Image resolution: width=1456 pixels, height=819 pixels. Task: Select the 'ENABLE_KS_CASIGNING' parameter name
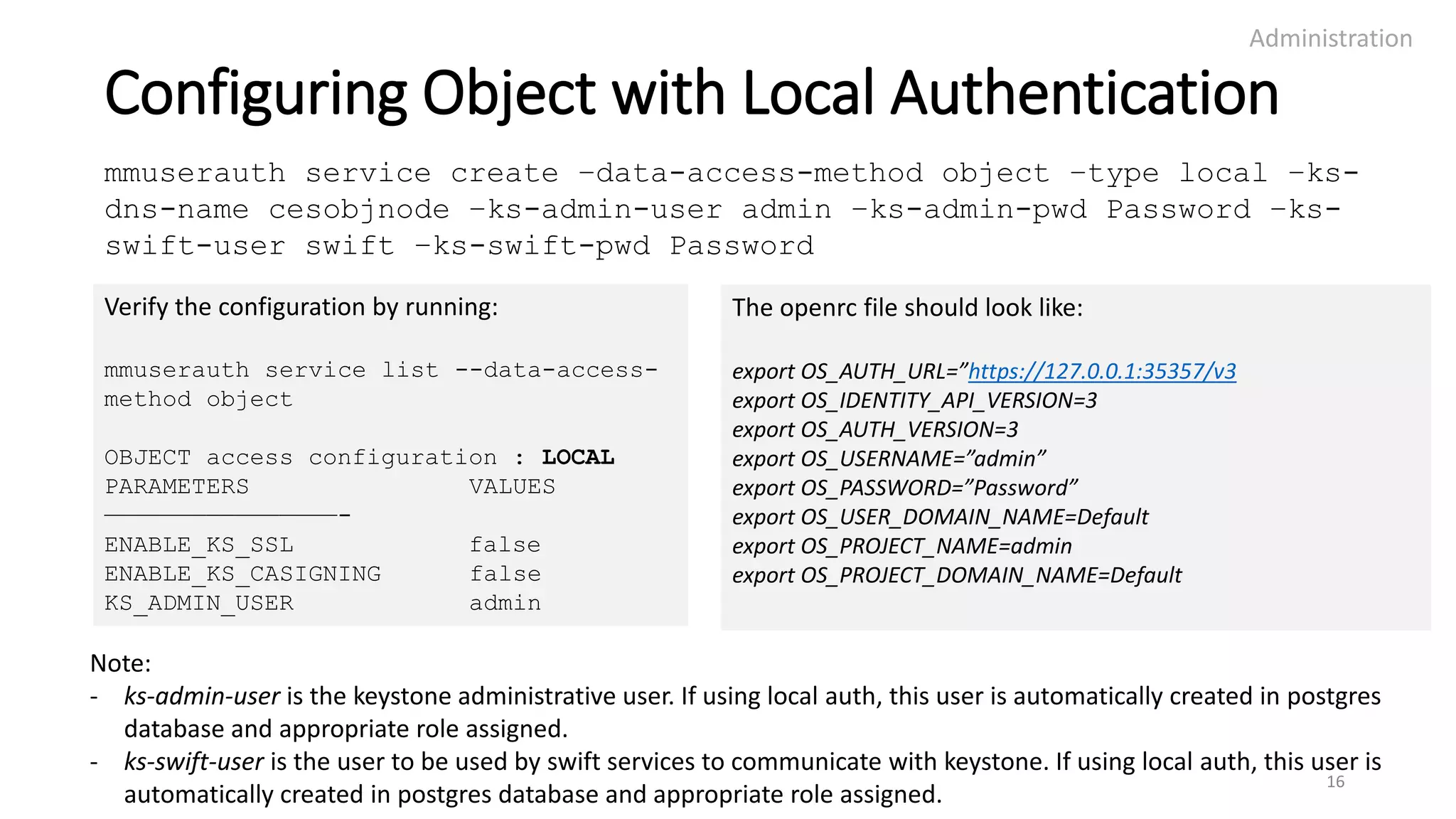[242, 574]
